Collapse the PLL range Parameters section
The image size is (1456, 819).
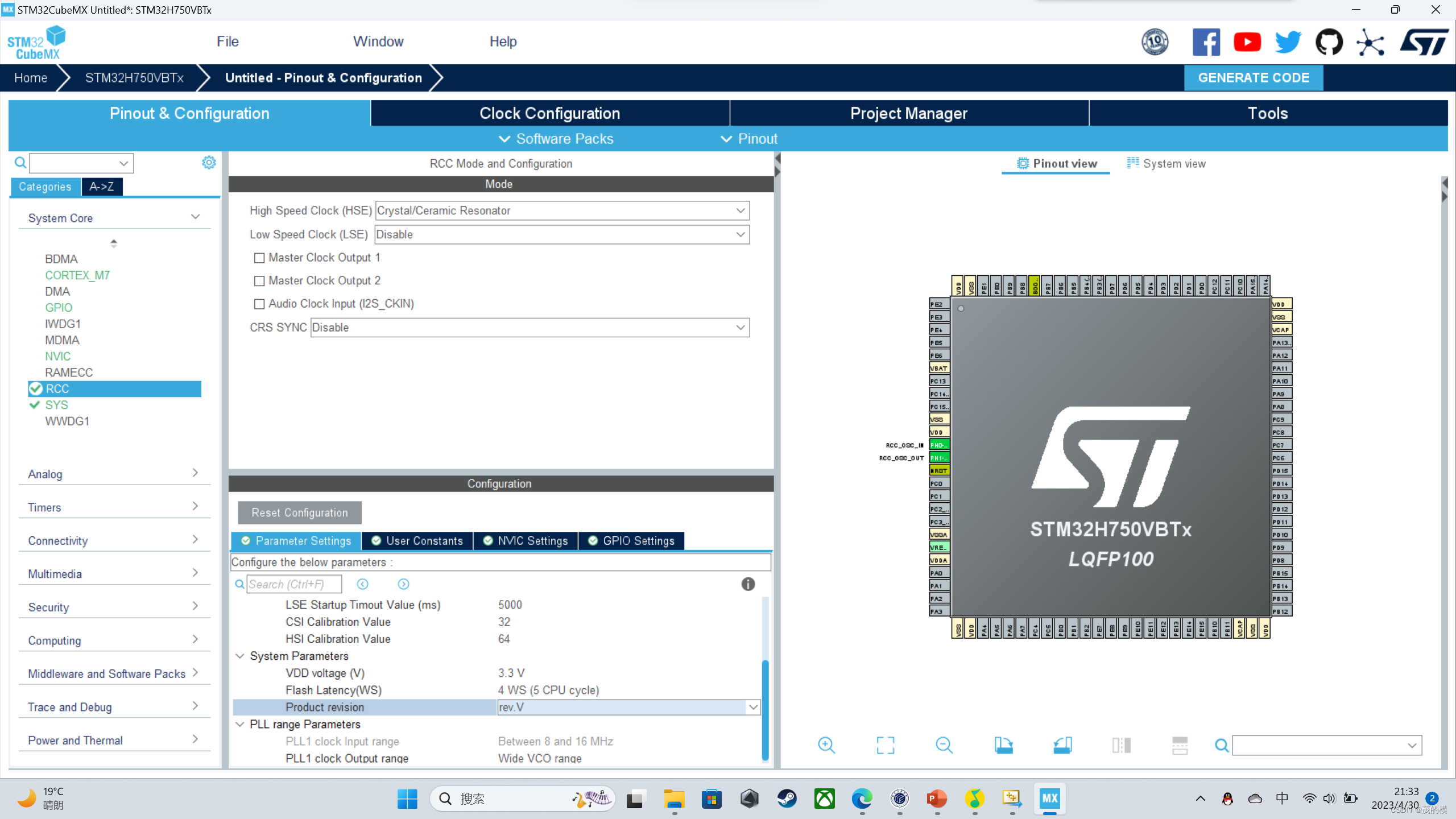click(x=239, y=724)
